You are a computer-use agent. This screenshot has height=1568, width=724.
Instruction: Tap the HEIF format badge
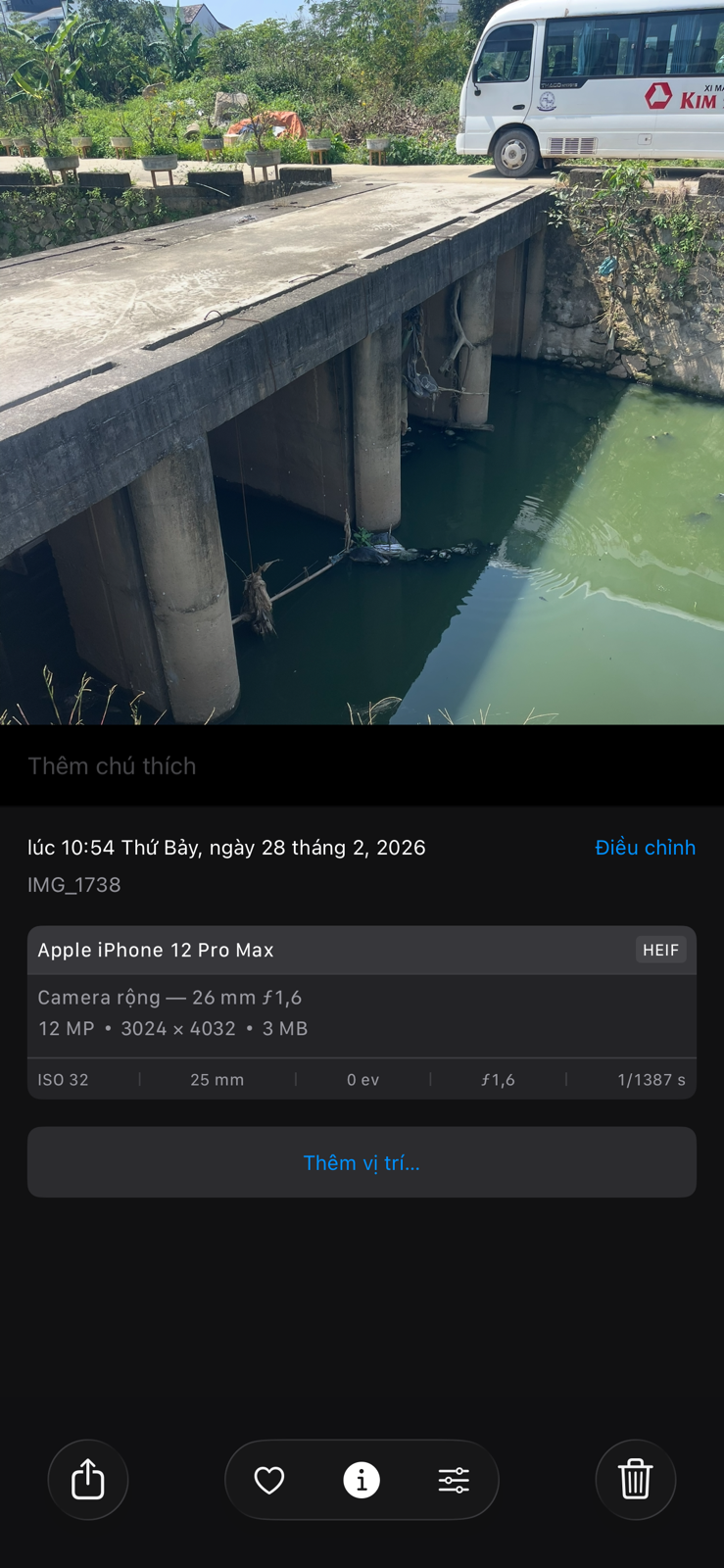coord(660,950)
